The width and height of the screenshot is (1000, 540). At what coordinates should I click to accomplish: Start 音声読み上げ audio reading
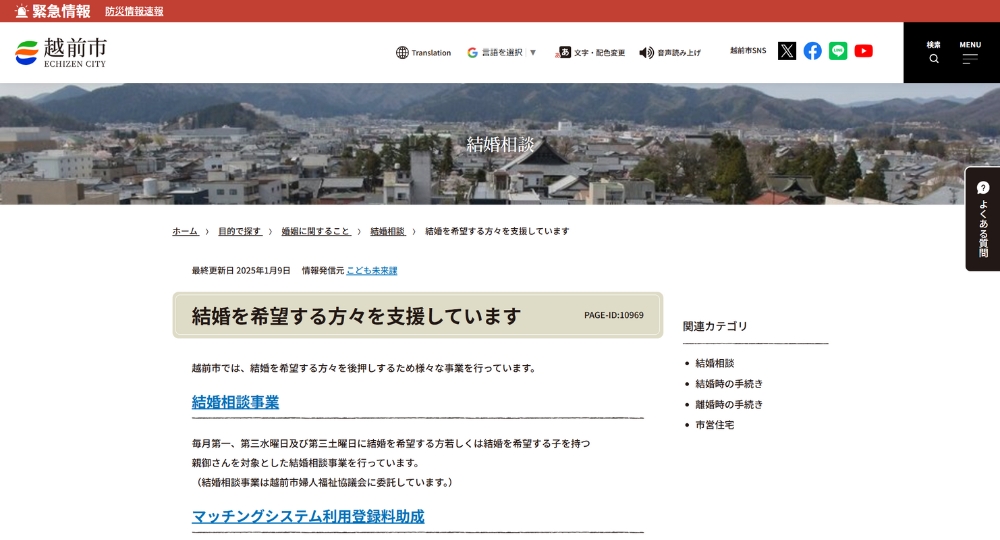[670, 52]
